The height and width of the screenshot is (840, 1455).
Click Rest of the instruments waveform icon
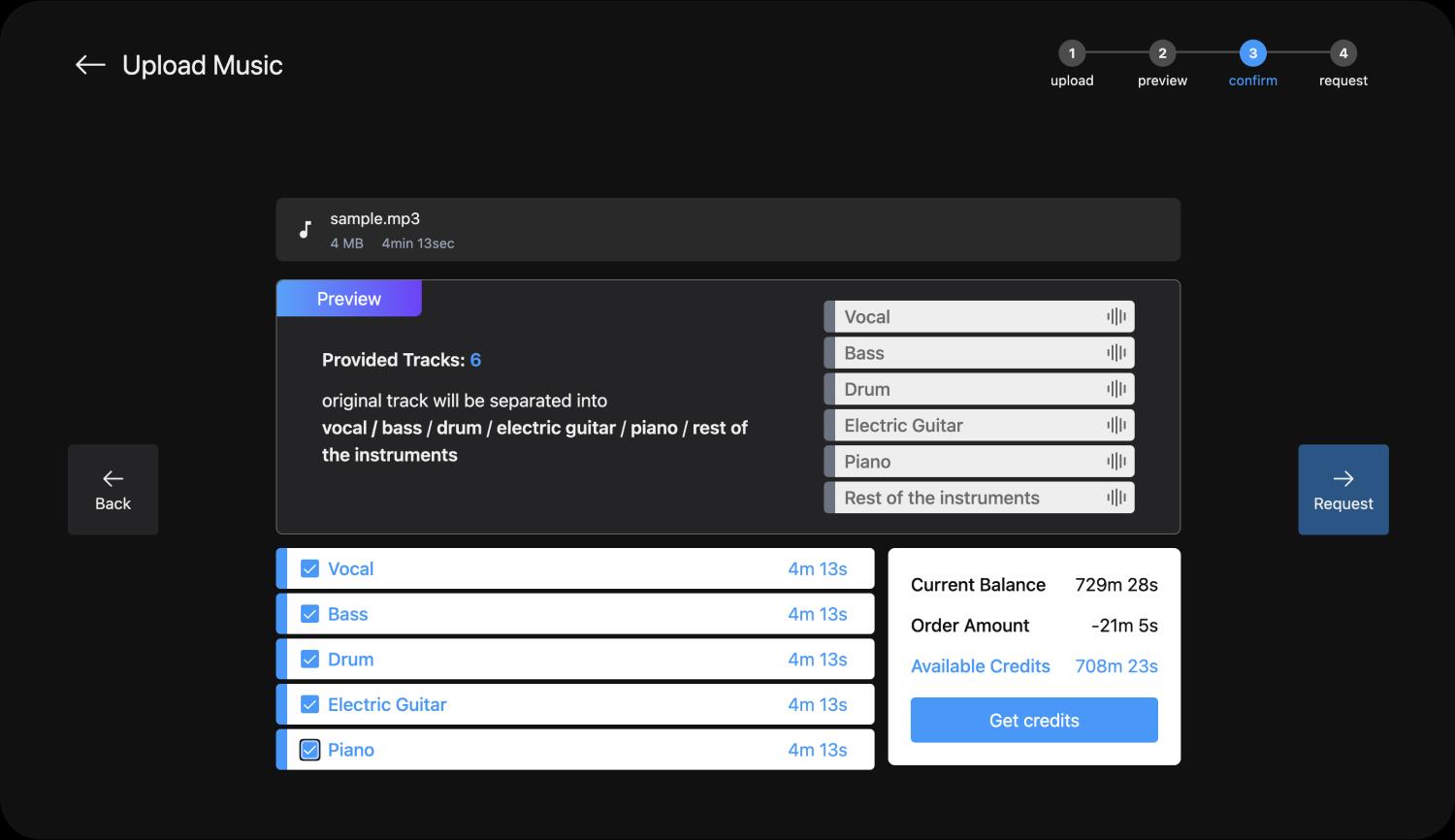click(1116, 498)
